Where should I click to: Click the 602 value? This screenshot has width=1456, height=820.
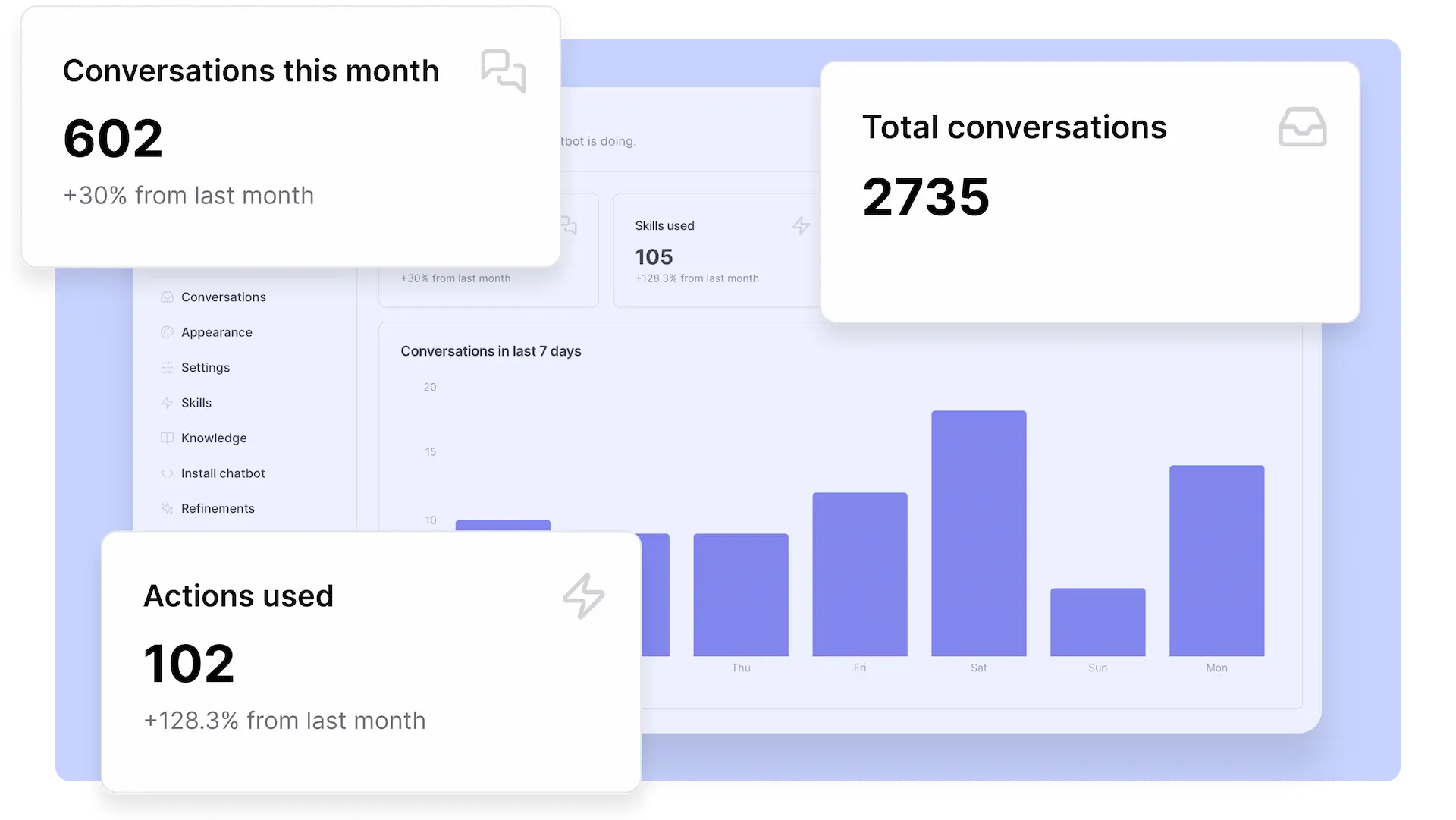click(x=113, y=138)
